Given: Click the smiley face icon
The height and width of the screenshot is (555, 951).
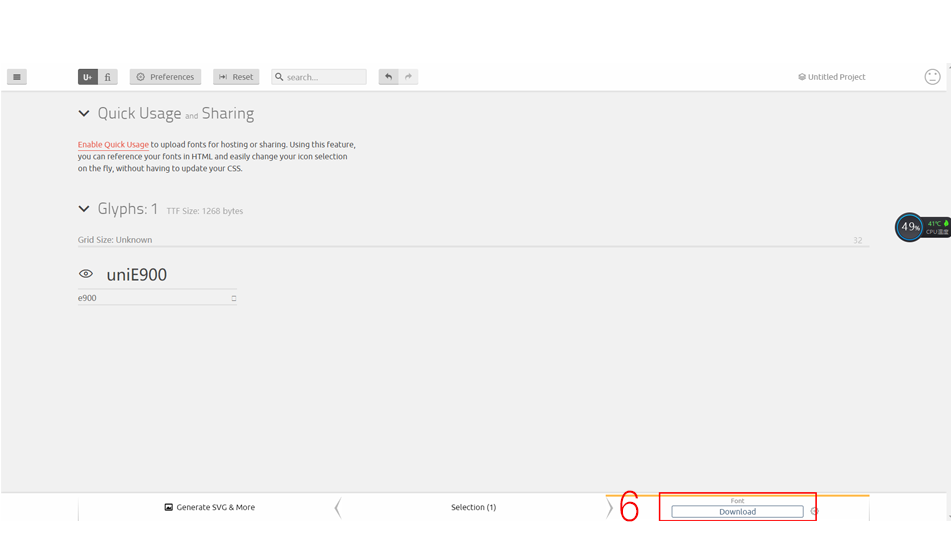Looking at the screenshot, I should [932, 77].
